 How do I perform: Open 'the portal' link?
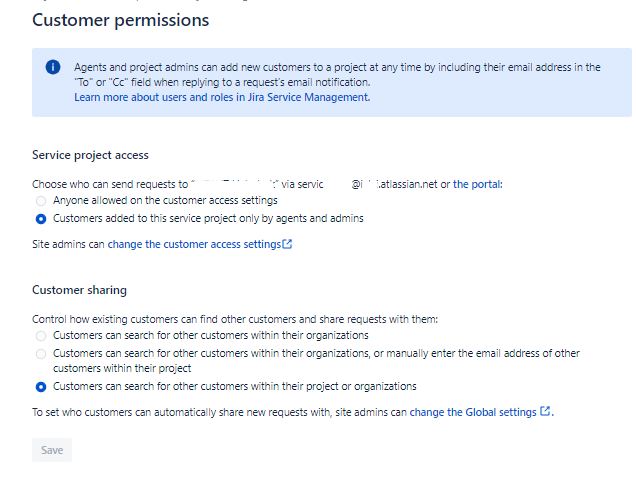click(x=477, y=184)
